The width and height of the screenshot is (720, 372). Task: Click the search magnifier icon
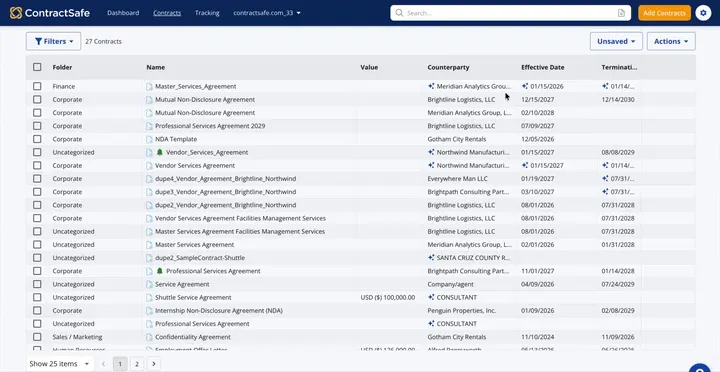399,13
